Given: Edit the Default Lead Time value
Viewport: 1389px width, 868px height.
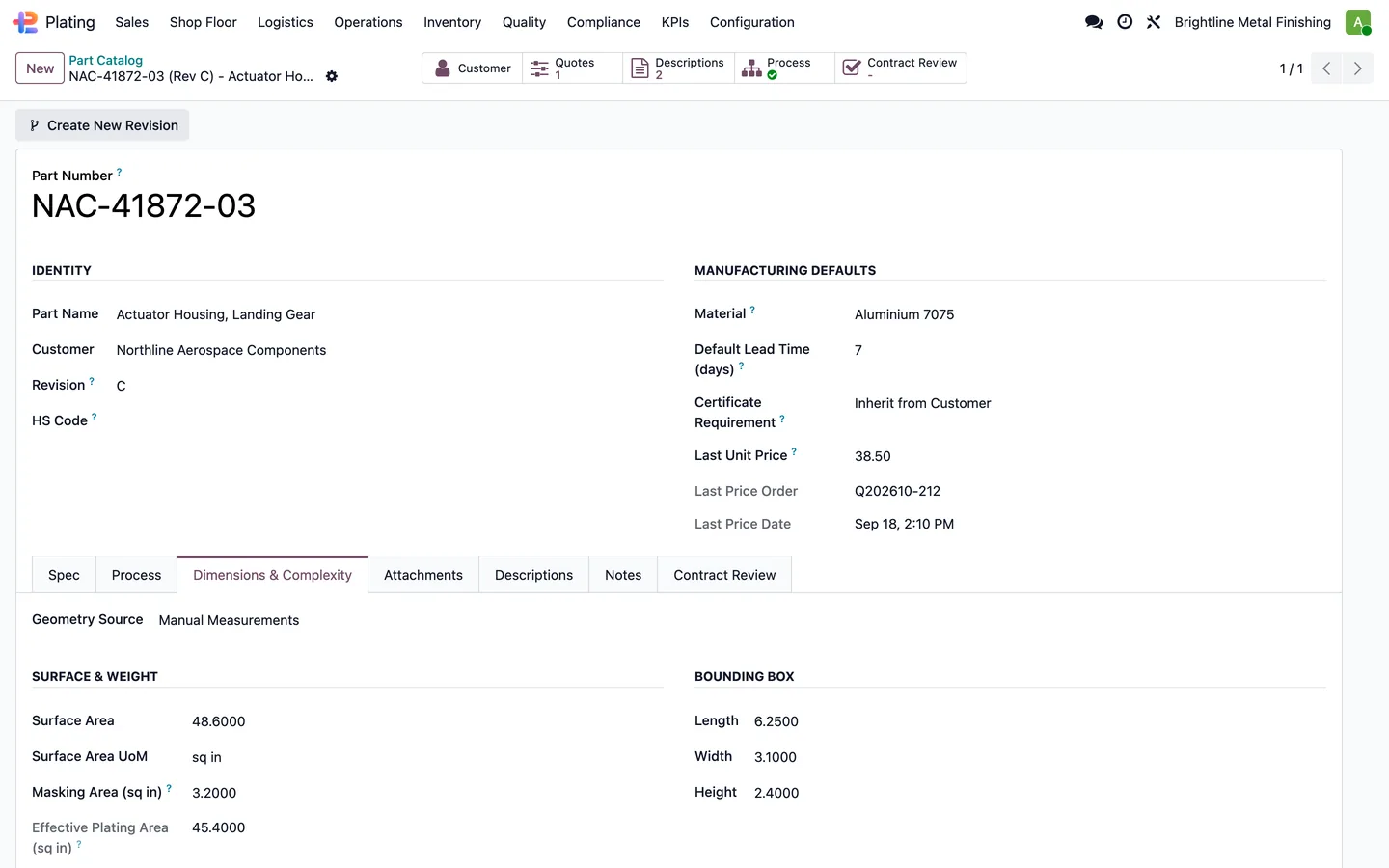Looking at the screenshot, I should click(1090, 350).
